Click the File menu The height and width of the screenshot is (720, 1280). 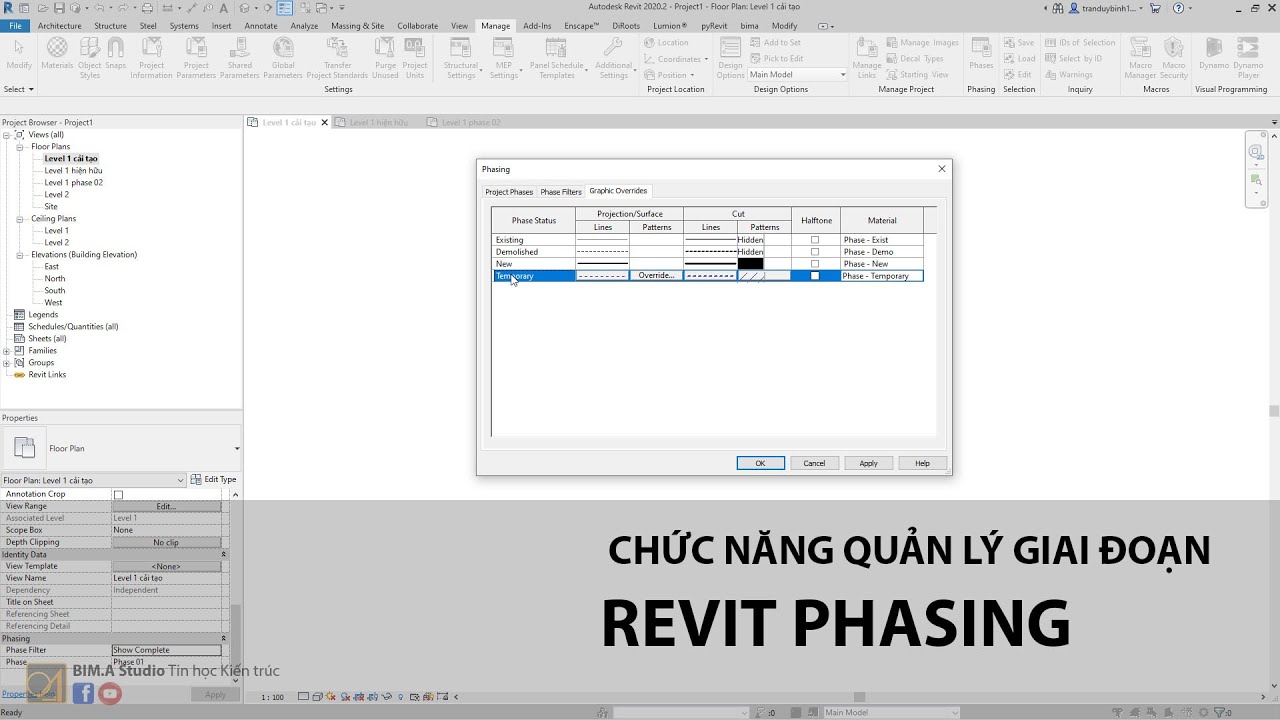[x=15, y=26]
